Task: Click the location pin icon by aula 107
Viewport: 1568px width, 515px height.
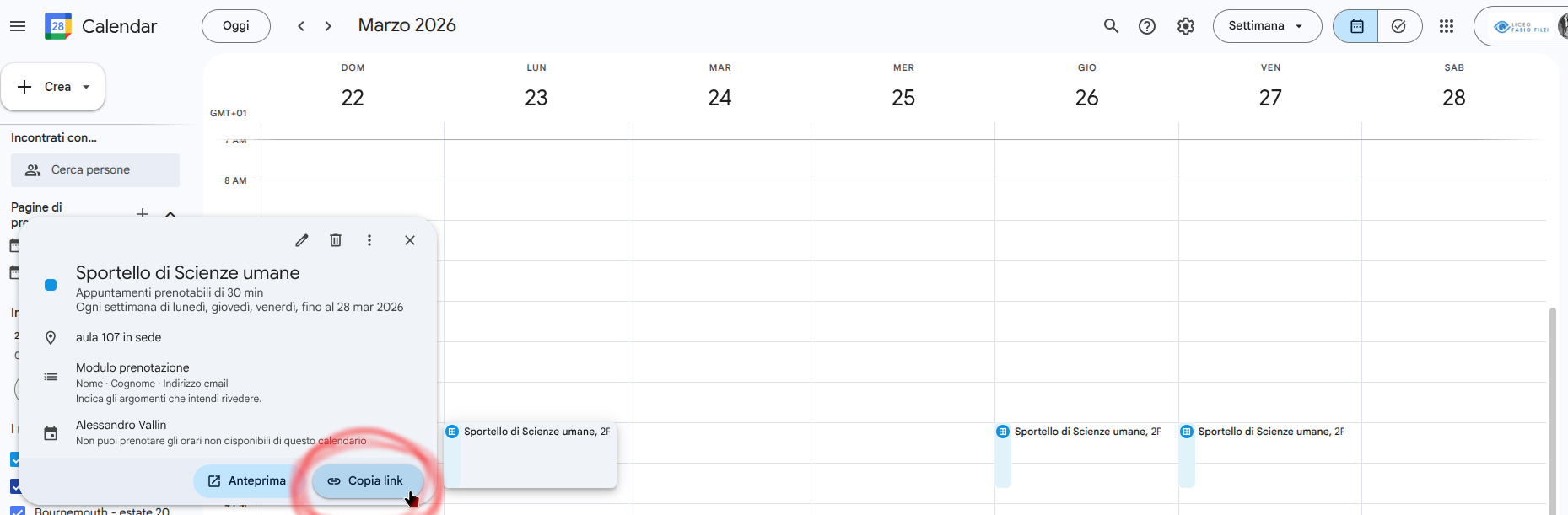Action: click(x=51, y=338)
